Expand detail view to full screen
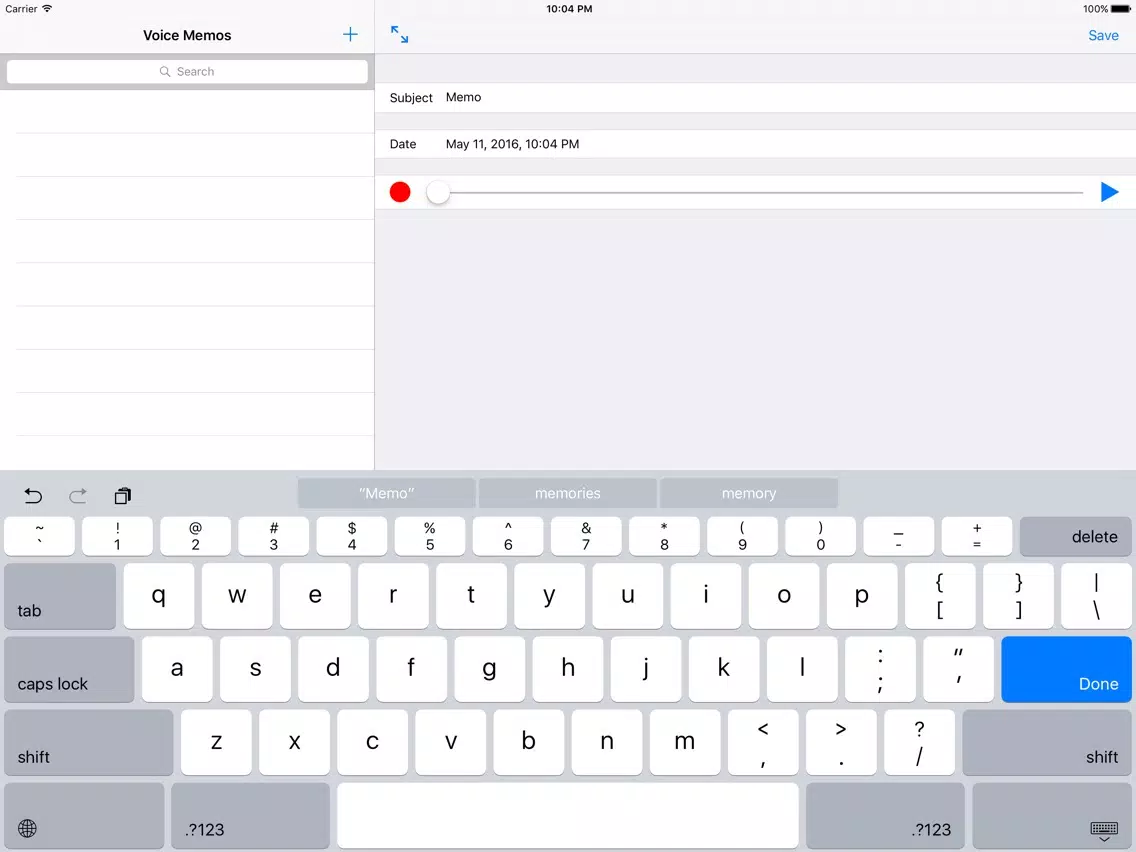The height and width of the screenshot is (852, 1136). point(399,34)
